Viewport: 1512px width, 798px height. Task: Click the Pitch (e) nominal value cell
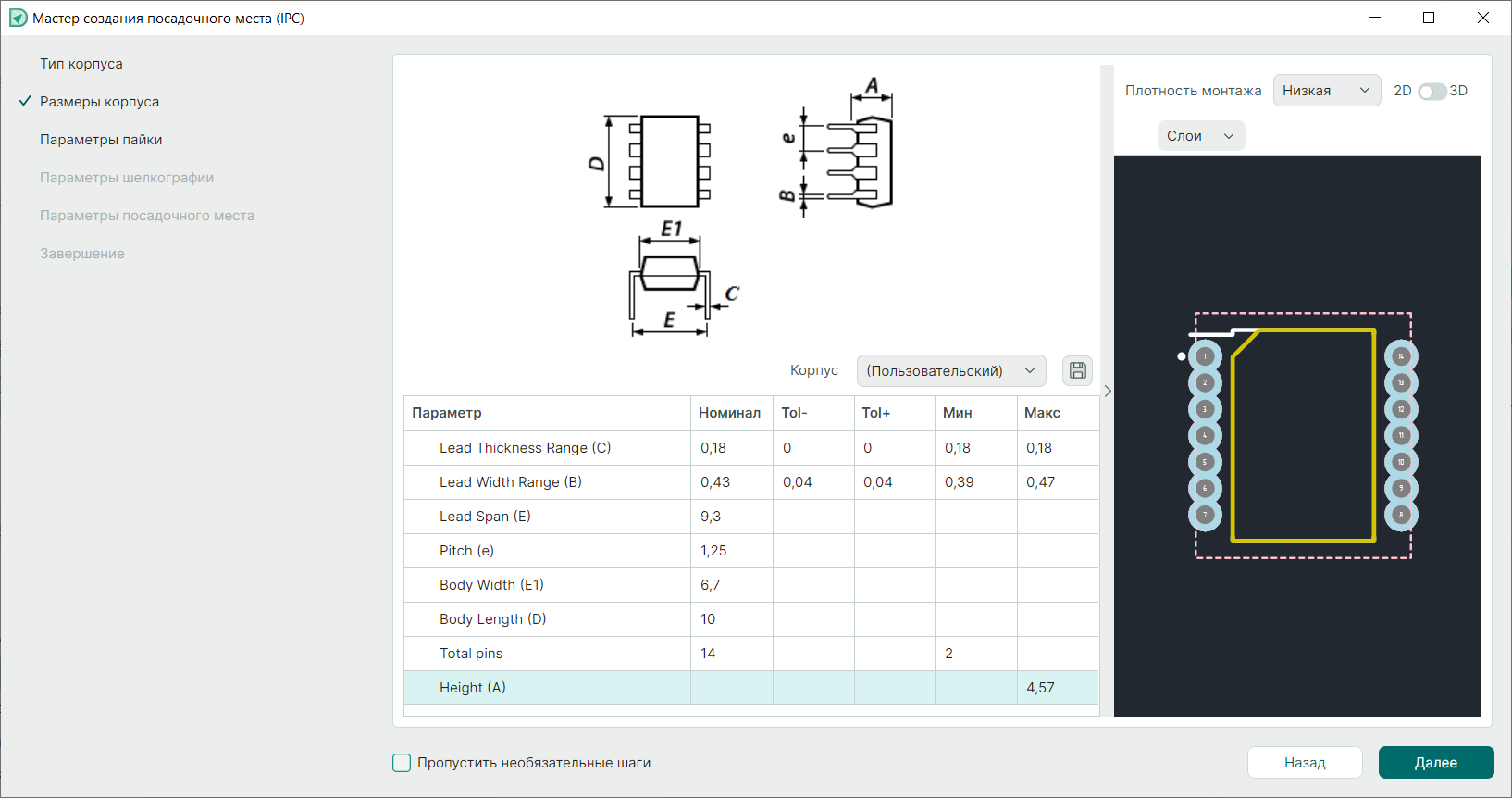tap(731, 551)
